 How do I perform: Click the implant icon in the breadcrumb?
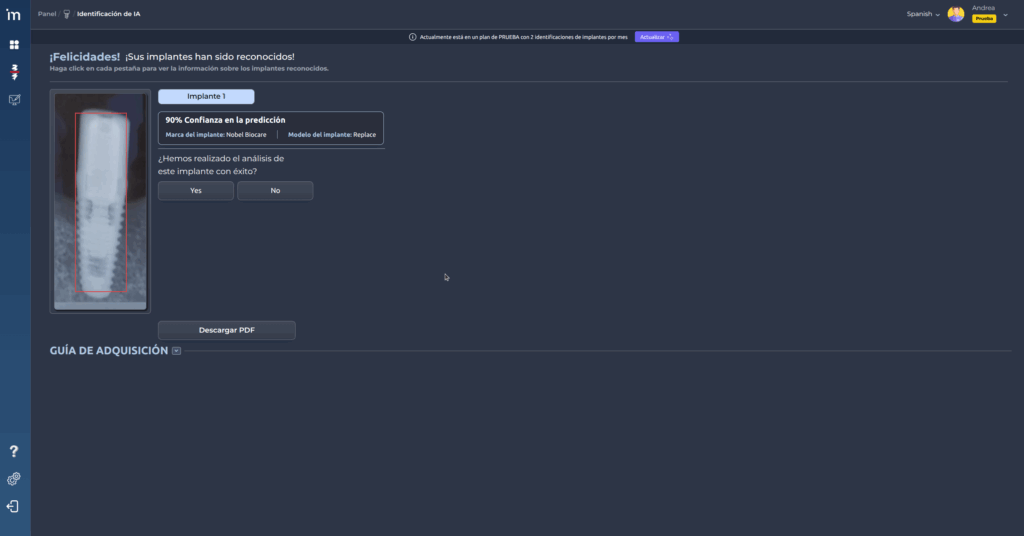click(67, 14)
